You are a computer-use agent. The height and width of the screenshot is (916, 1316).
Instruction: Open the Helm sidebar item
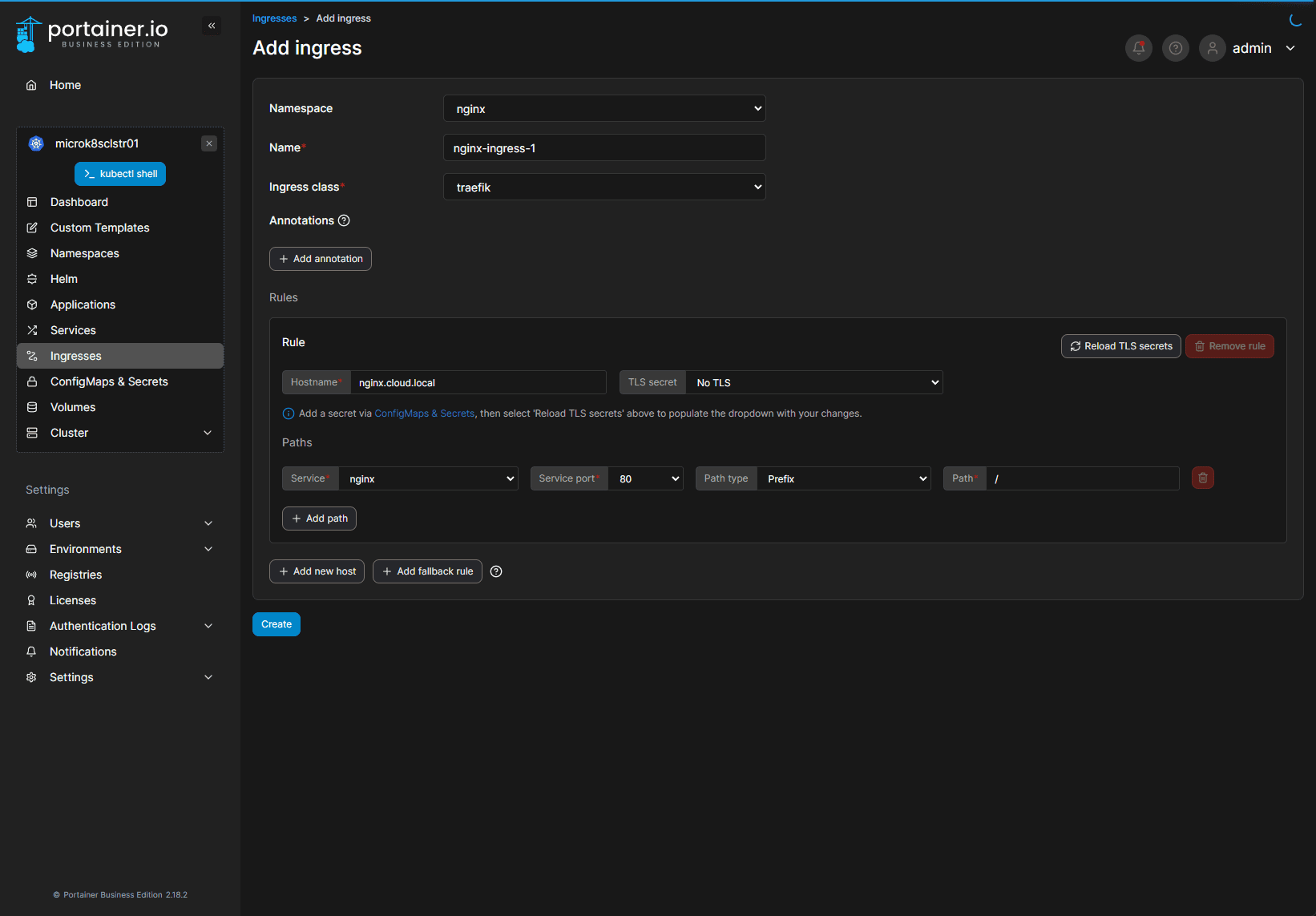64,279
